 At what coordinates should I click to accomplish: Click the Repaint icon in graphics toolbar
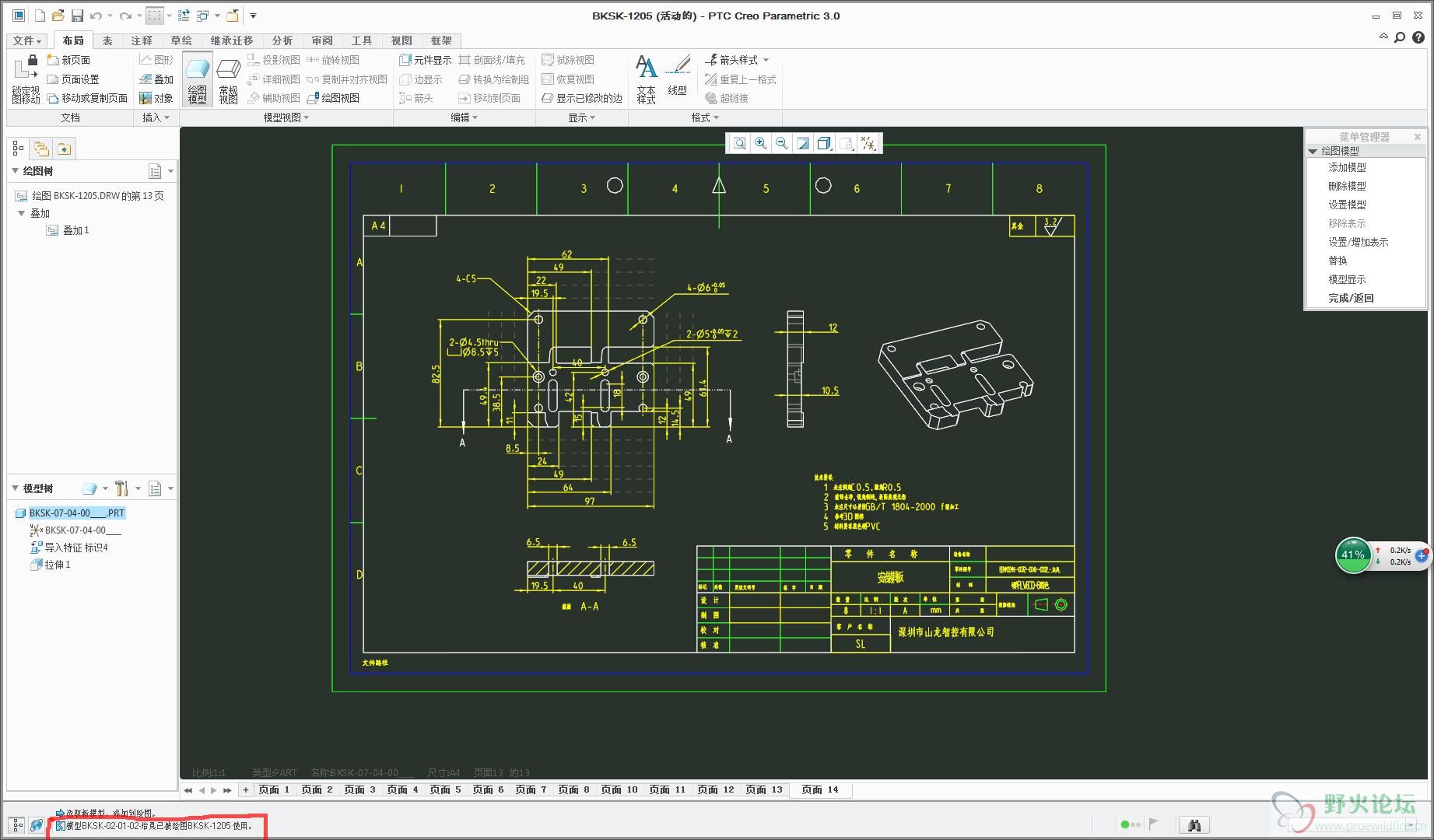coord(803,143)
